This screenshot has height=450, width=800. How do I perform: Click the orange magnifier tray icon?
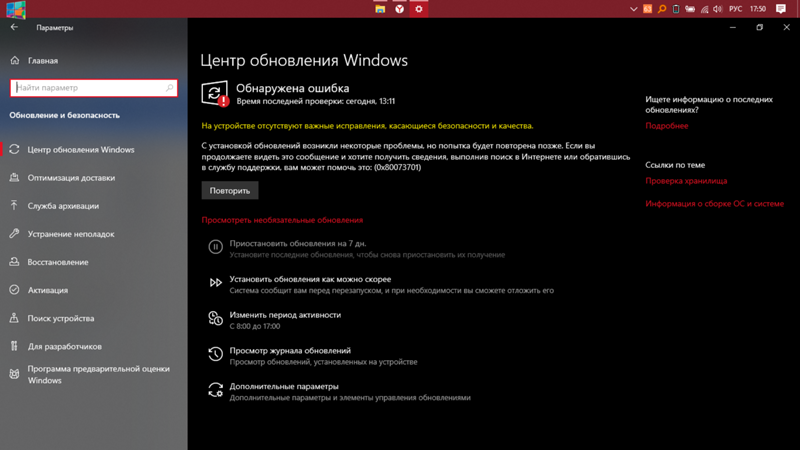[x=662, y=9]
